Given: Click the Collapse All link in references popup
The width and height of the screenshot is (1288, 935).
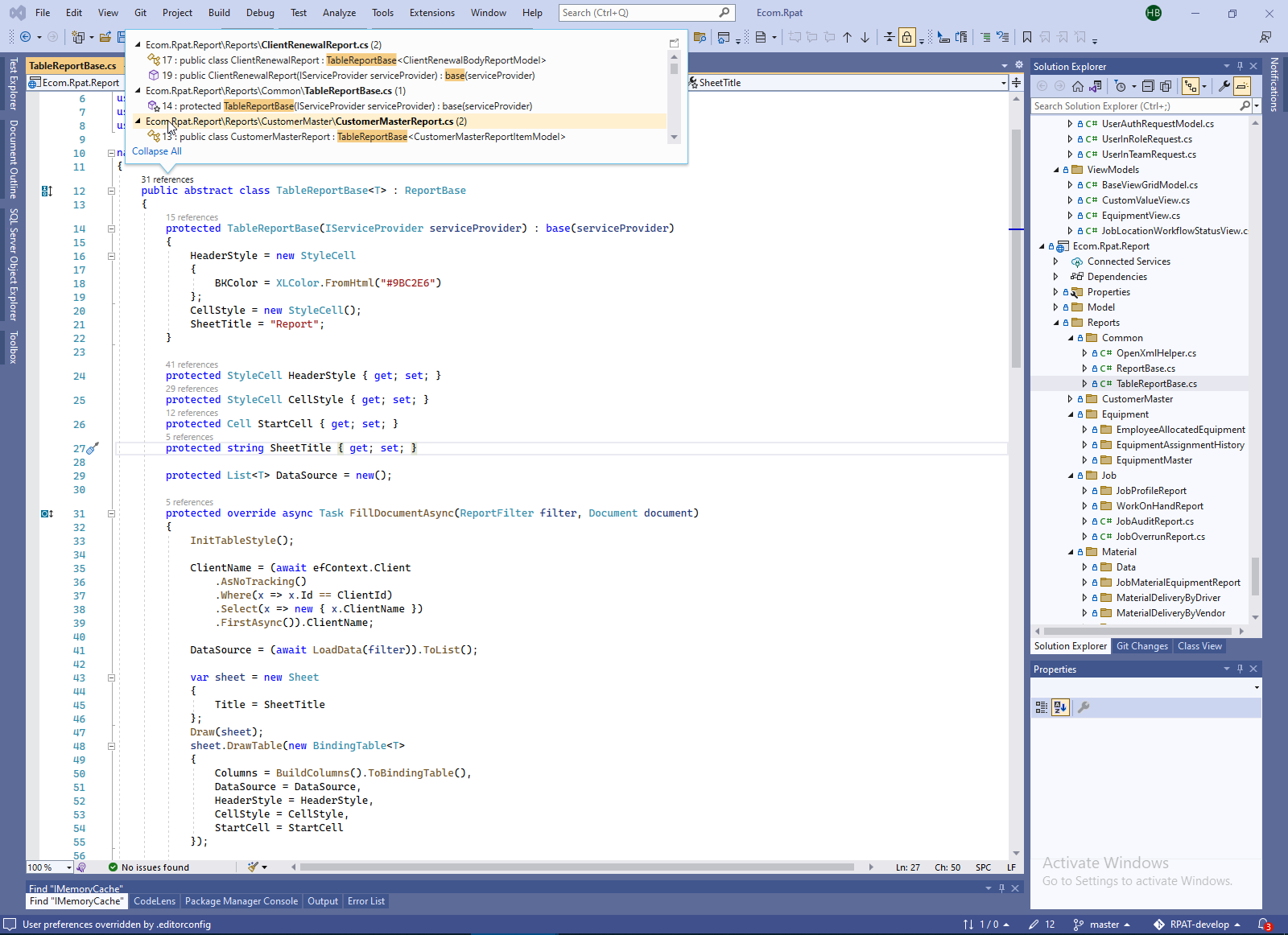Looking at the screenshot, I should [x=157, y=151].
